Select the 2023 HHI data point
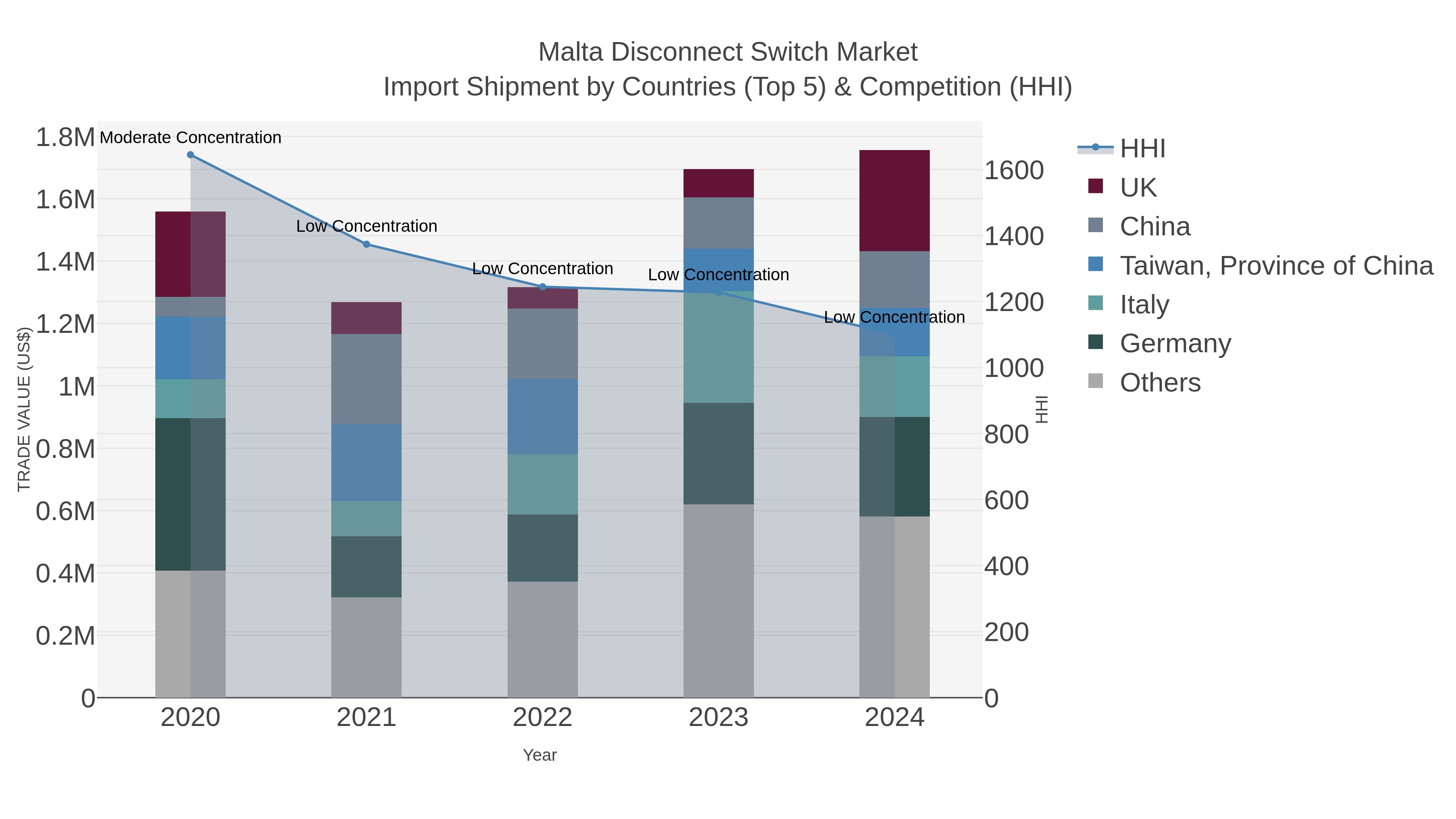The width and height of the screenshot is (1456, 819). pos(718,292)
